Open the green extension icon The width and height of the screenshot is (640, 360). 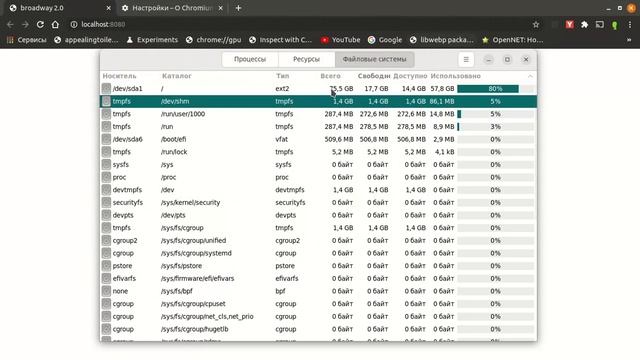coord(615,25)
